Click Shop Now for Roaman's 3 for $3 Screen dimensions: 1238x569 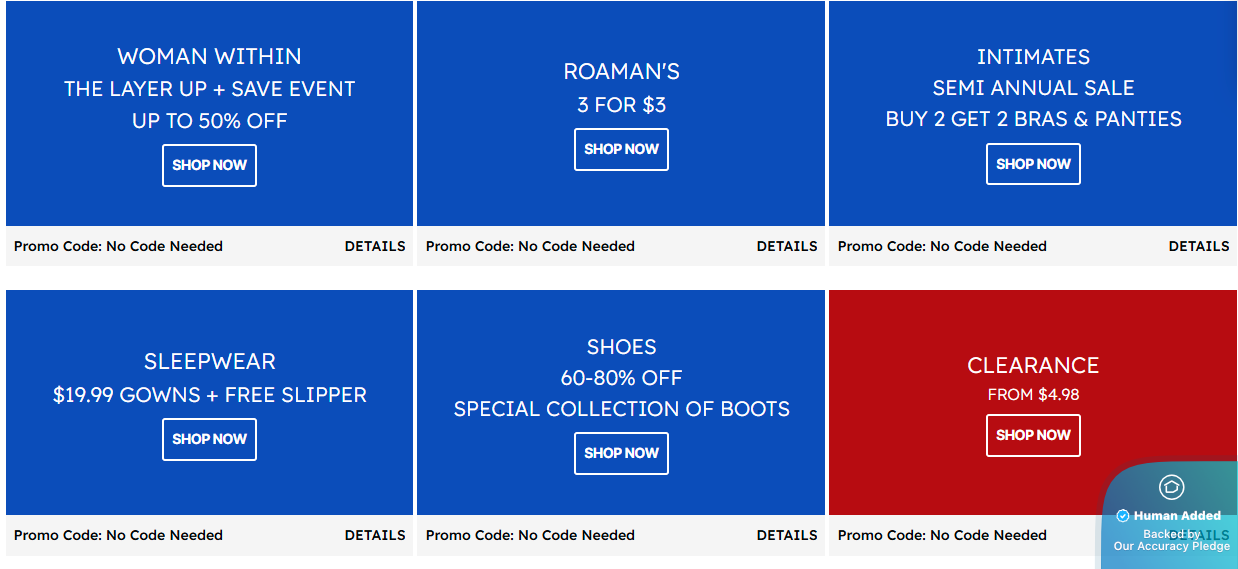pyautogui.click(x=621, y=149)
